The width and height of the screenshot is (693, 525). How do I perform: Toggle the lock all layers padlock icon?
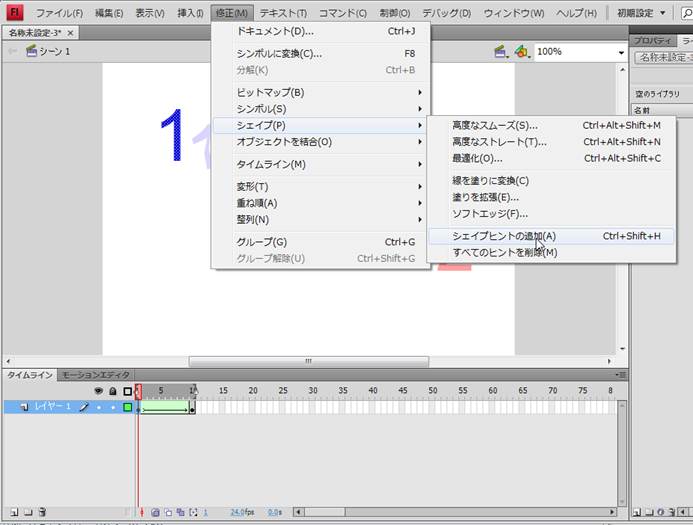113,391
